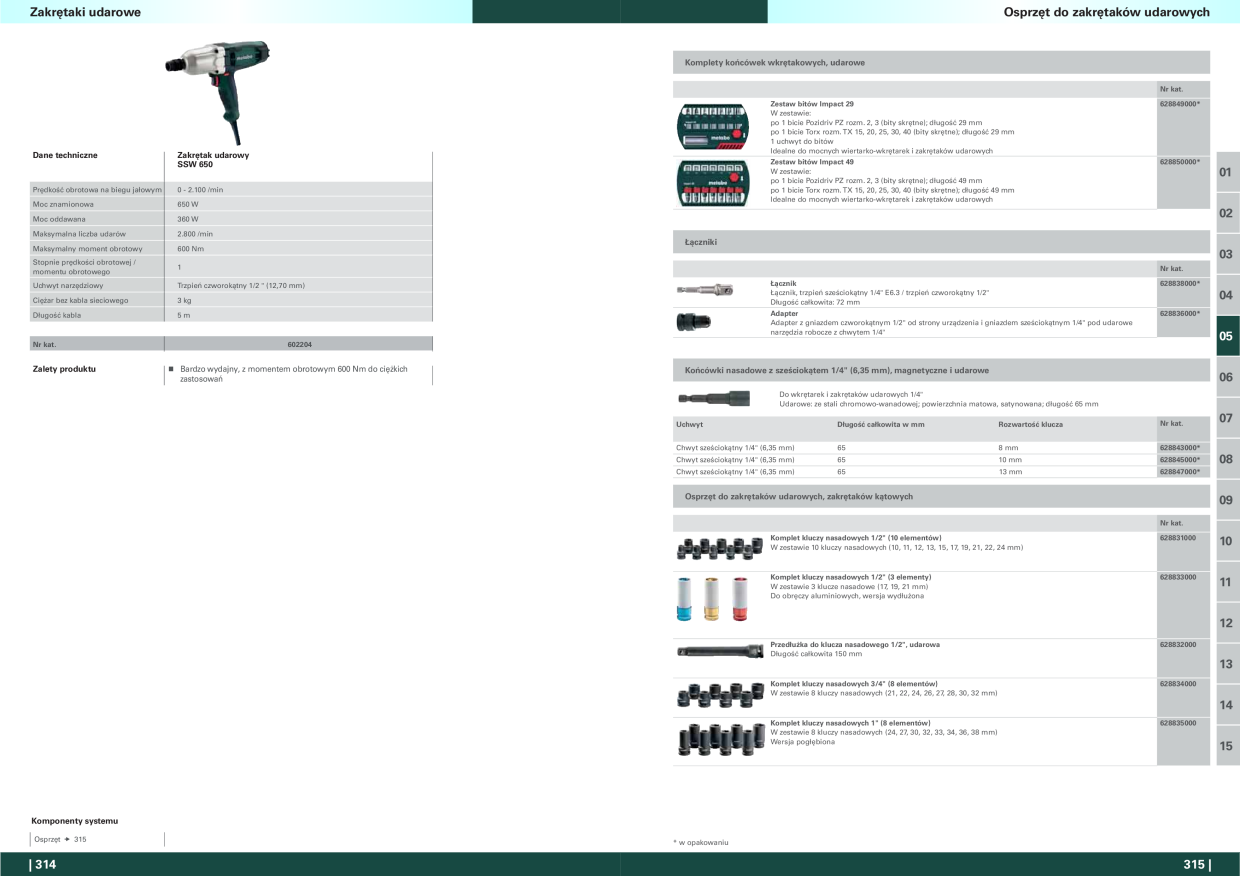Viewport: 1240px width, 876px height.
Task: Open chapter tab 12
Action: (x=1227, y=623)
